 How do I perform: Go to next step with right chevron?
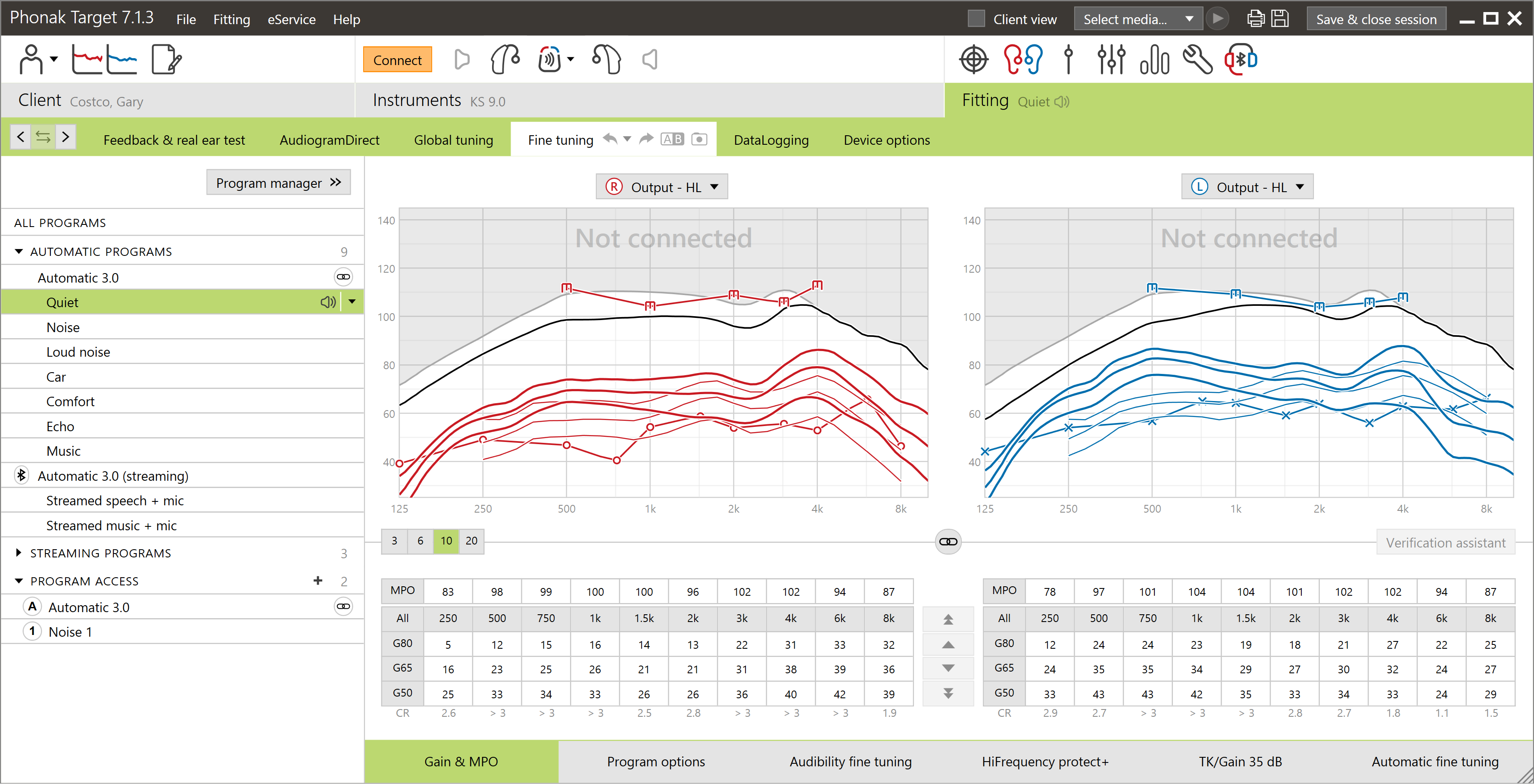tap(65, 137)
